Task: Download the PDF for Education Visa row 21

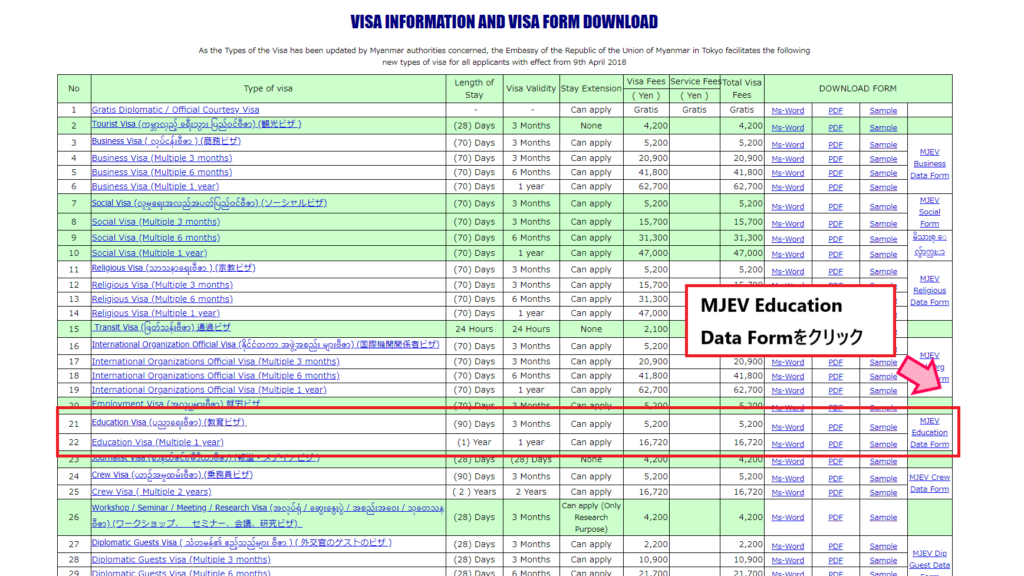Action: (835, 427)
